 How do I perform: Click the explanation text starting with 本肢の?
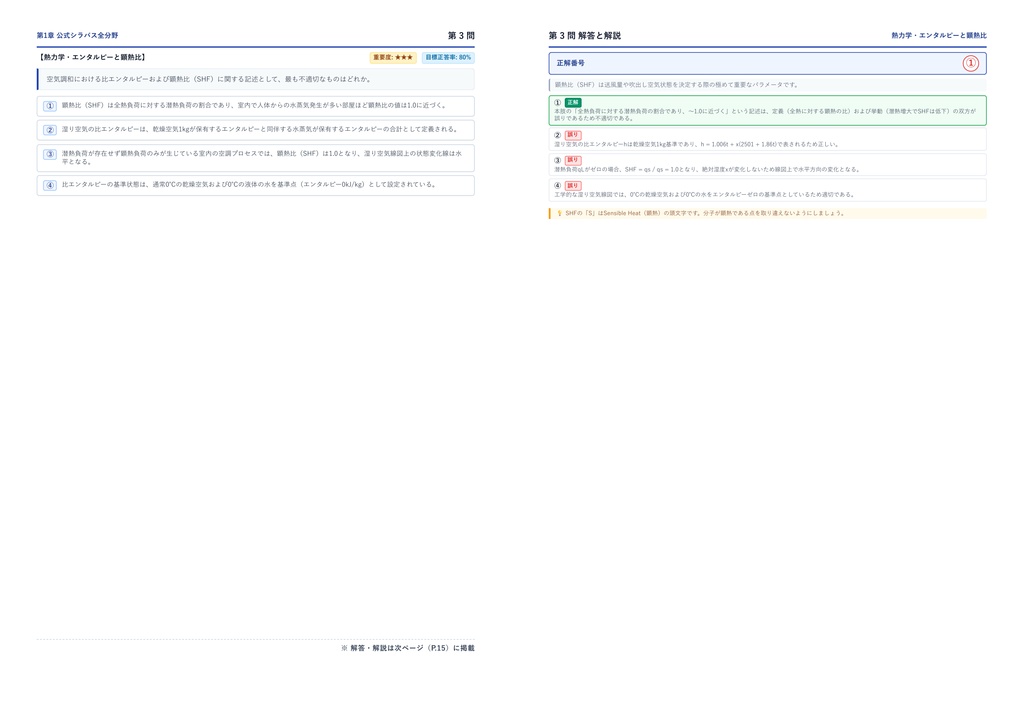click(765, 115)
